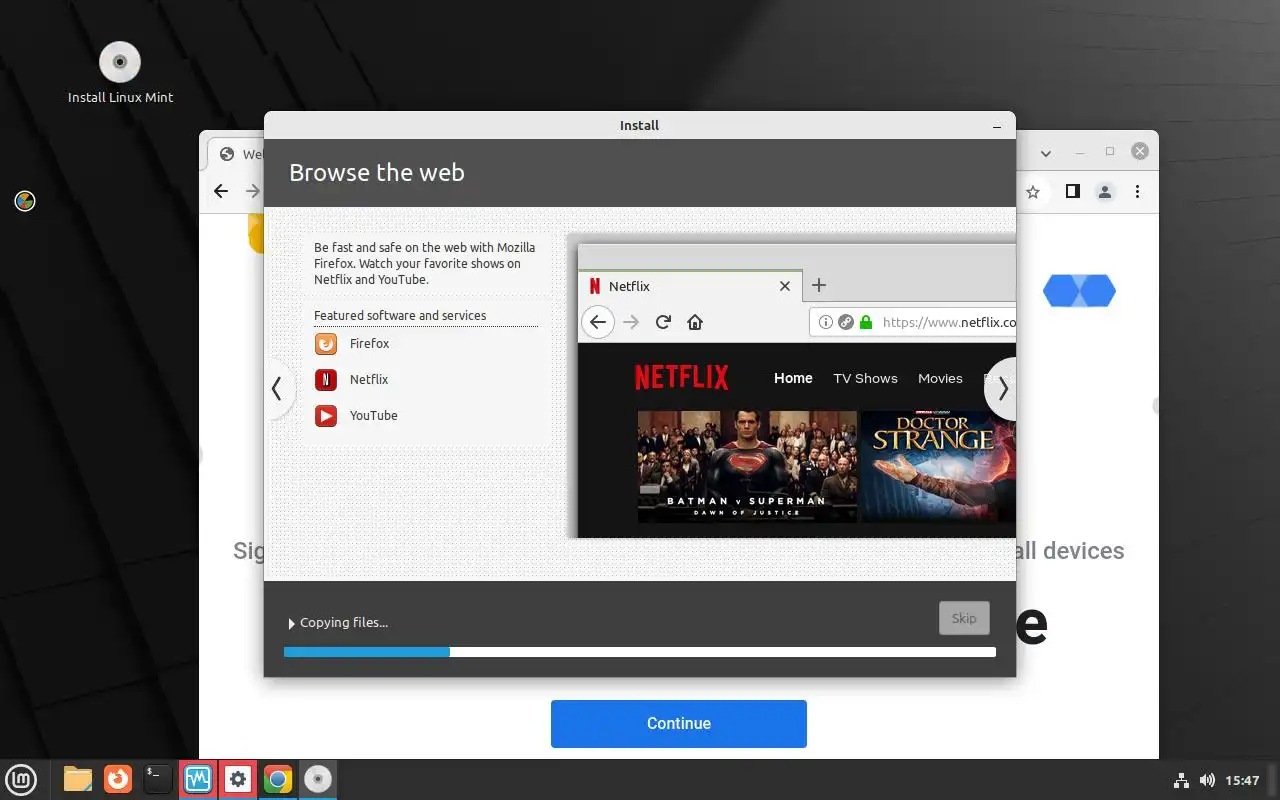Image resolution: width=1280 pixels, height=800 pixels.
Task: Click the blue hexagon logo in Chrome page
Action: [1079, 291]
